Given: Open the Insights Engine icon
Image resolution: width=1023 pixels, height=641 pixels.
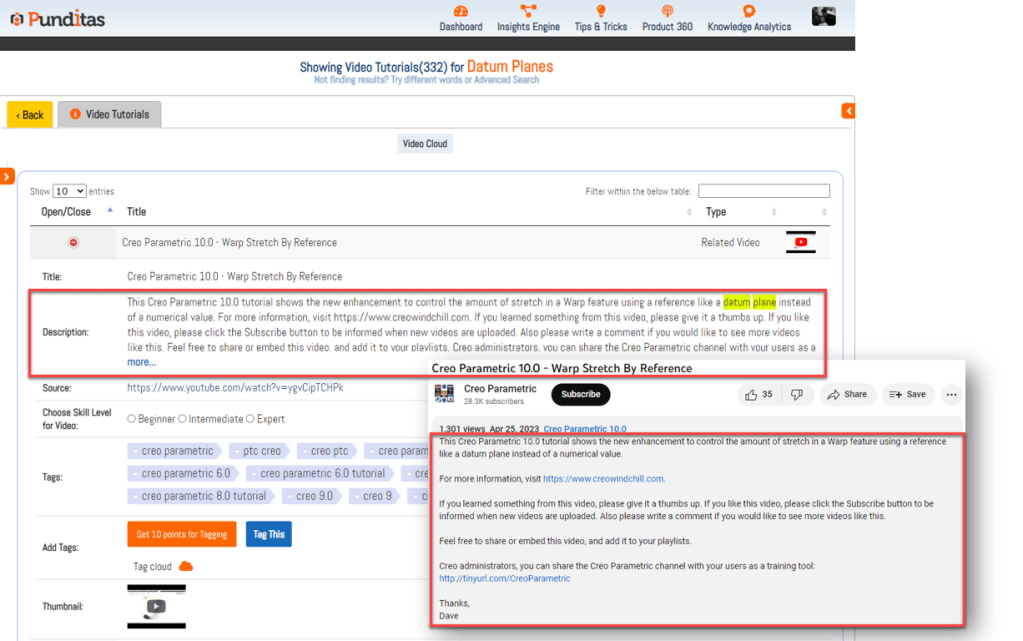Looking at the screenshot, I should [528, 11].
